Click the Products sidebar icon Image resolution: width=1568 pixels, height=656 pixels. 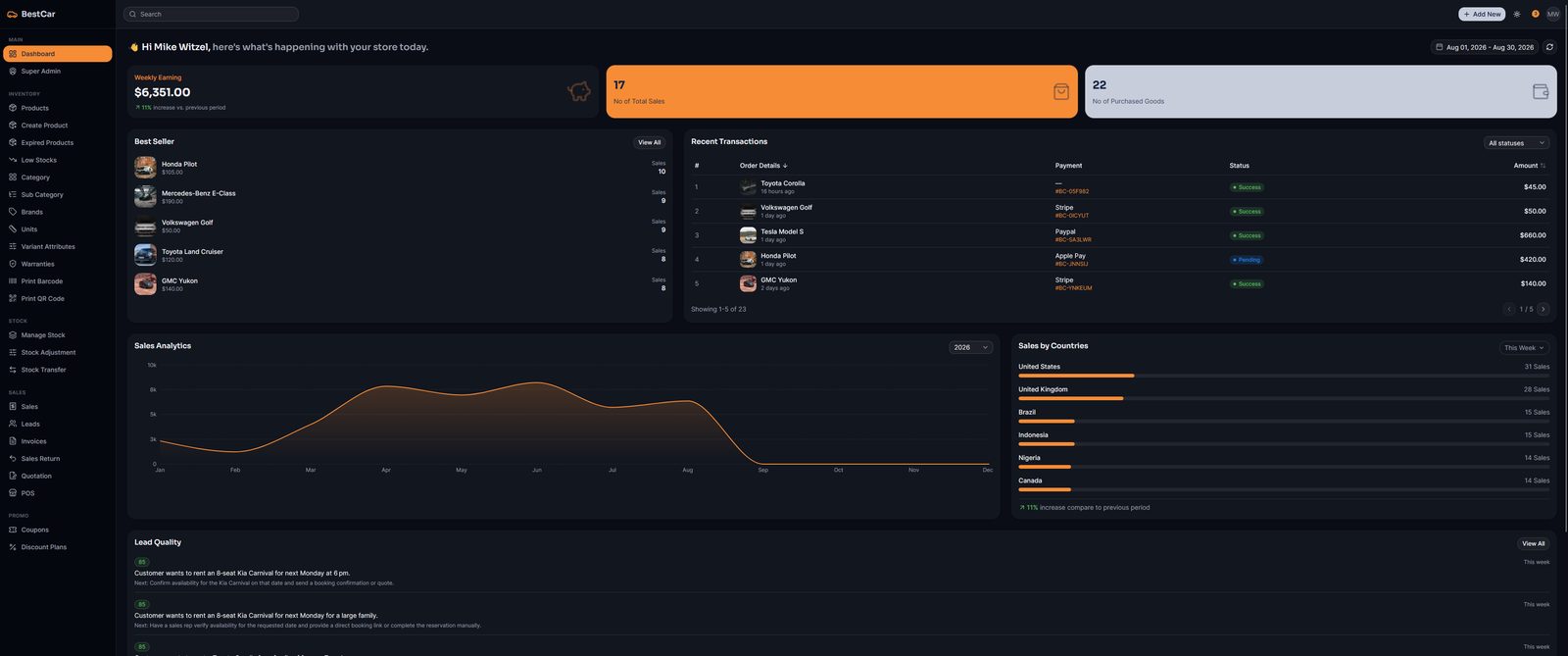[x=13, y=108]
